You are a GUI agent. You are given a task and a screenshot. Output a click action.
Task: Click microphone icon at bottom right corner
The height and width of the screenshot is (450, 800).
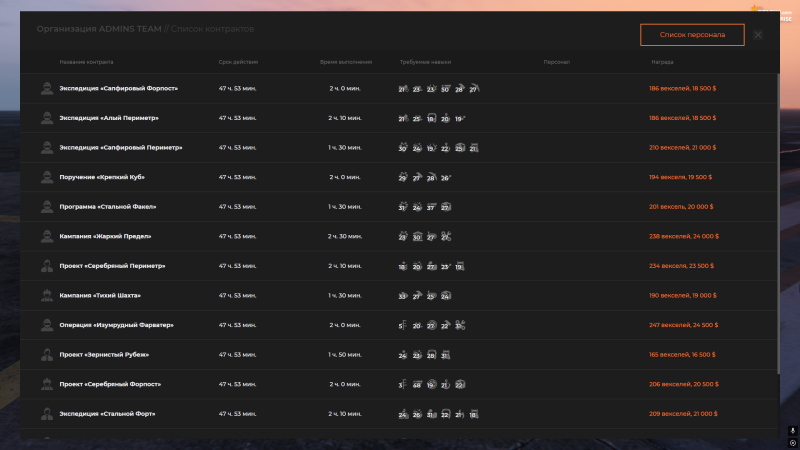point(791,424)
